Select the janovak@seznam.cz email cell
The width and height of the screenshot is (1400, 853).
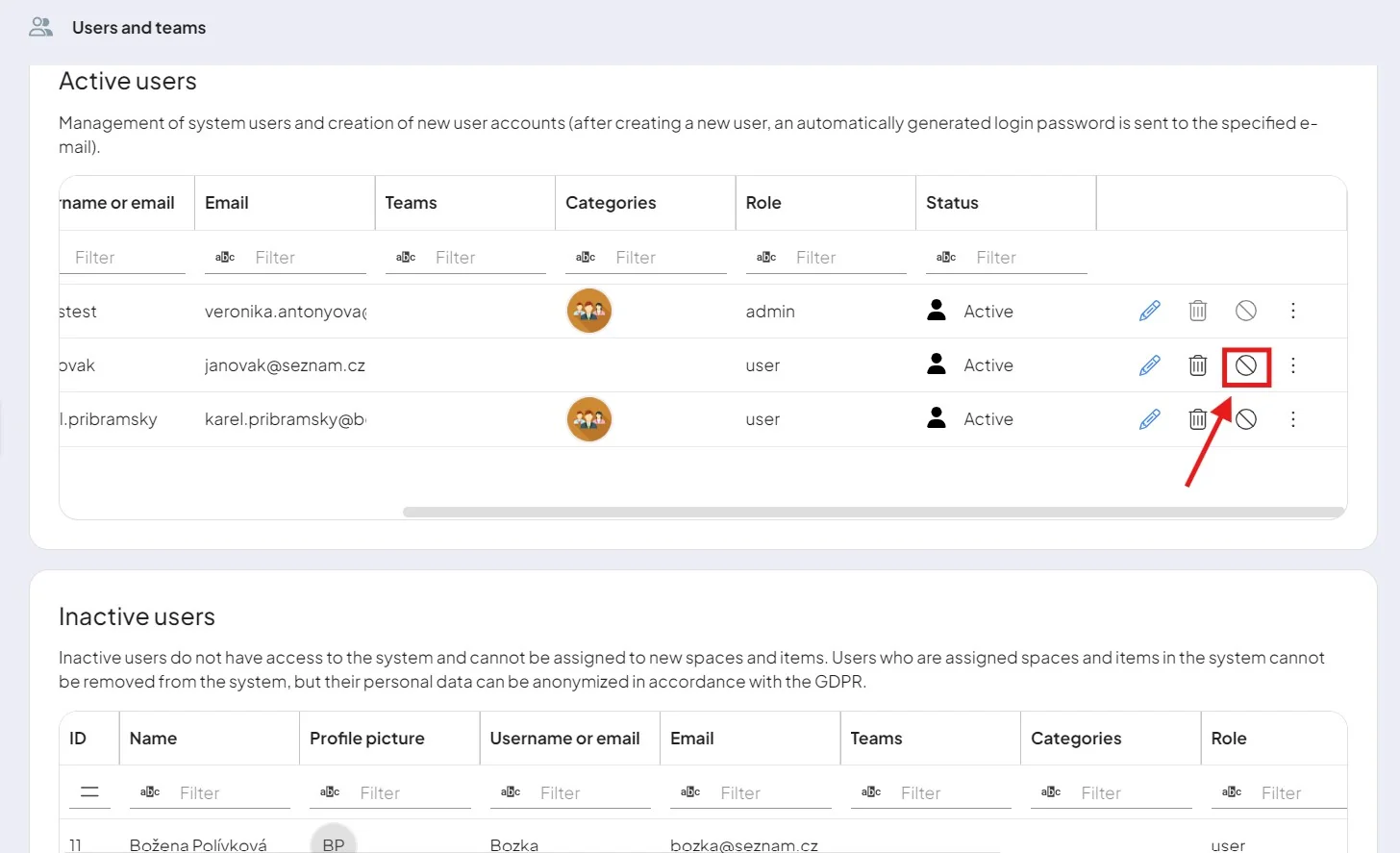[x=285, y=365]
